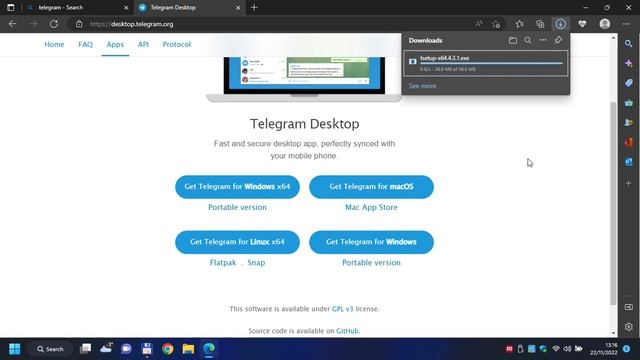Open the taskbar clock showing 13:16

tap(604, 349)
